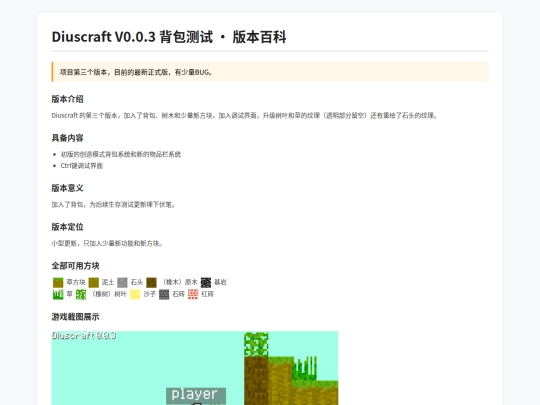Click the sand (沙子) block icon

[135, 294]
